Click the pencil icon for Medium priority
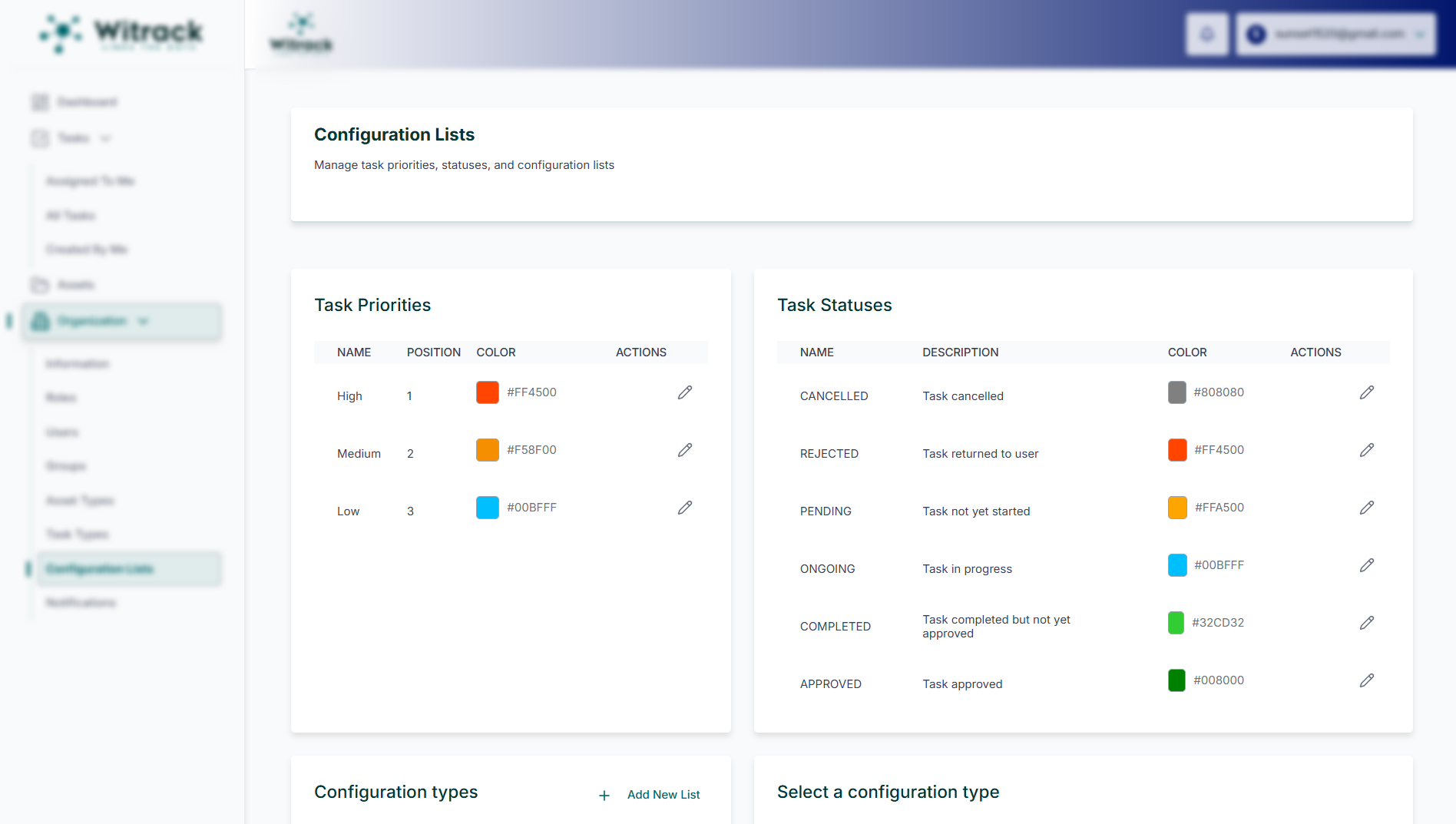Viewport: 1456px width, 824px height. coord(684,450)
